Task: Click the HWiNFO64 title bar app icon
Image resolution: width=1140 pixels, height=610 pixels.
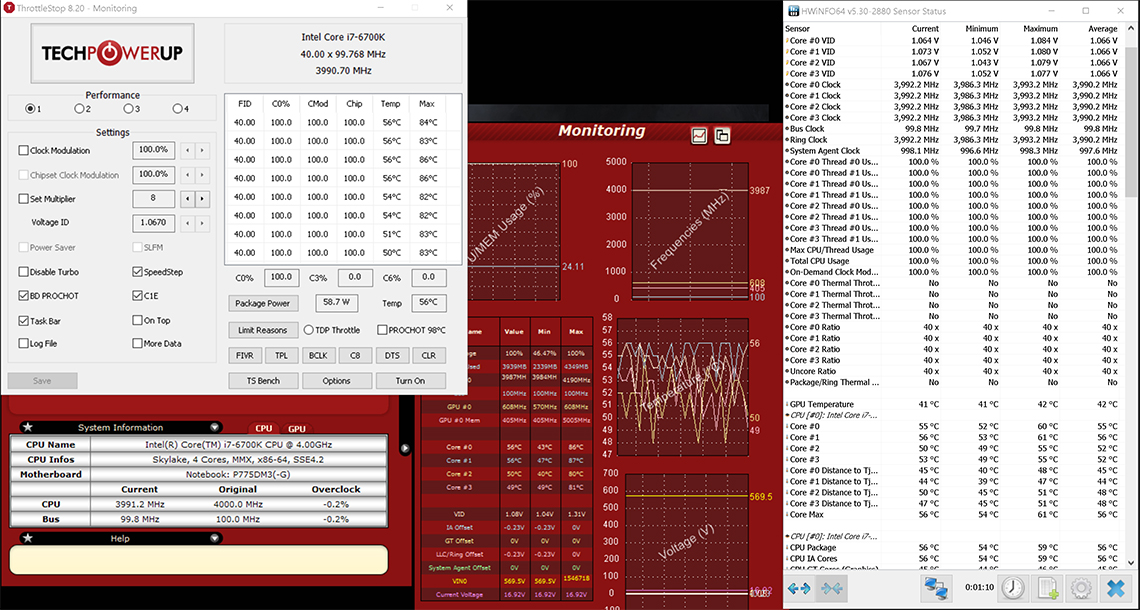Action: click(792, 11)
